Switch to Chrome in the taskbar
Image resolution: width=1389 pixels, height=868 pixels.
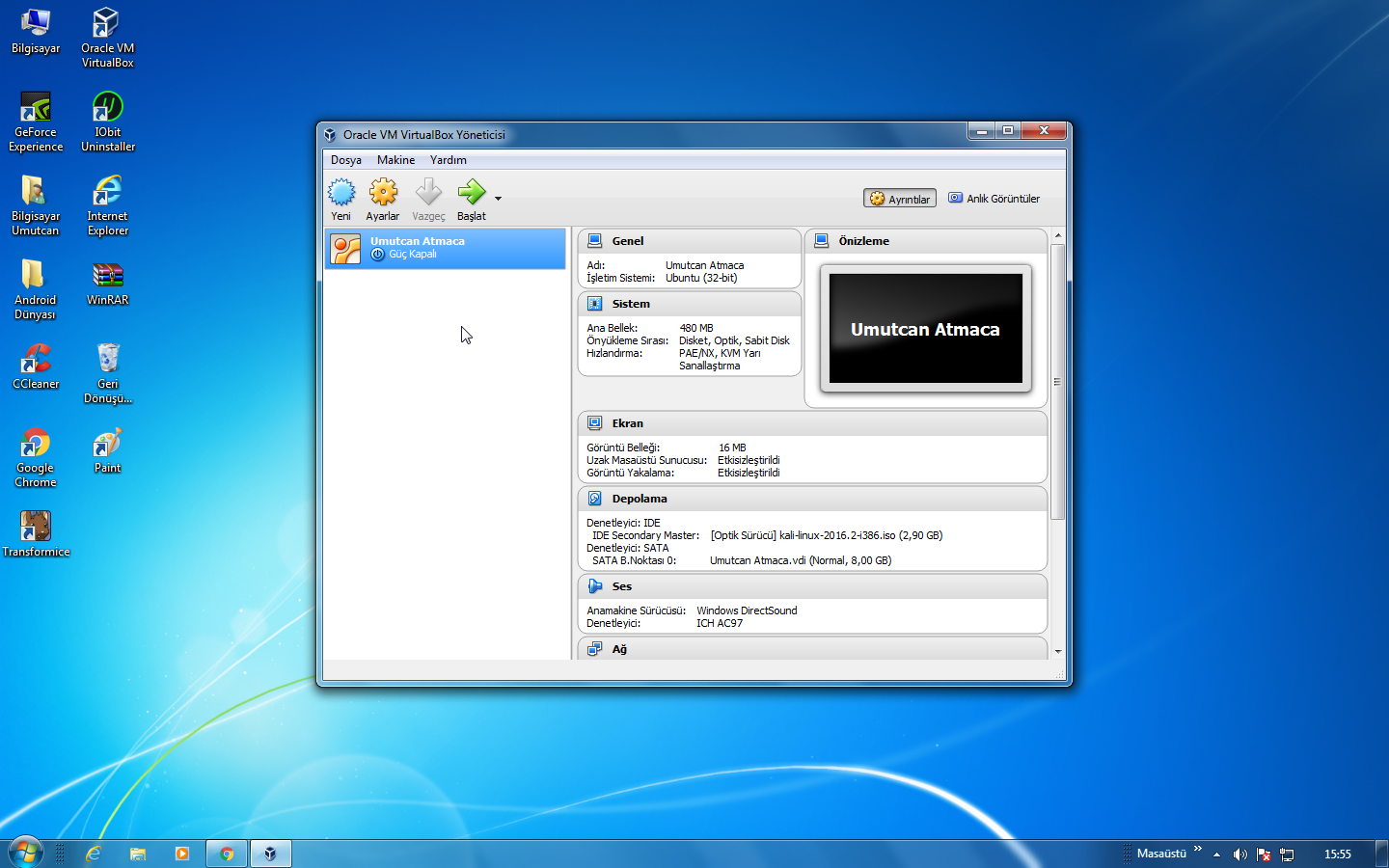click(227, 854)
